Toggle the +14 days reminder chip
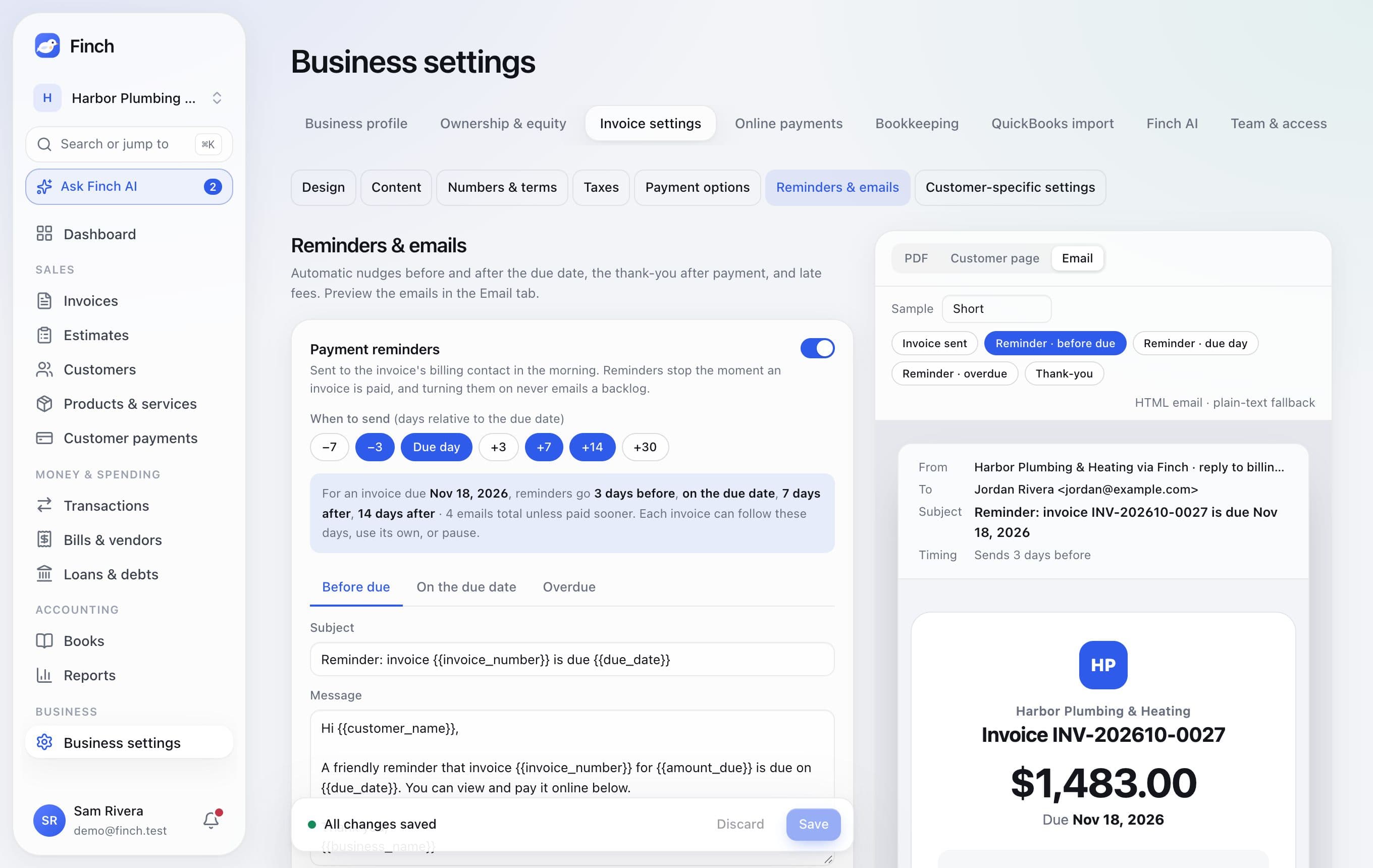Viewport: 1373px width, 868px height. 592,447
